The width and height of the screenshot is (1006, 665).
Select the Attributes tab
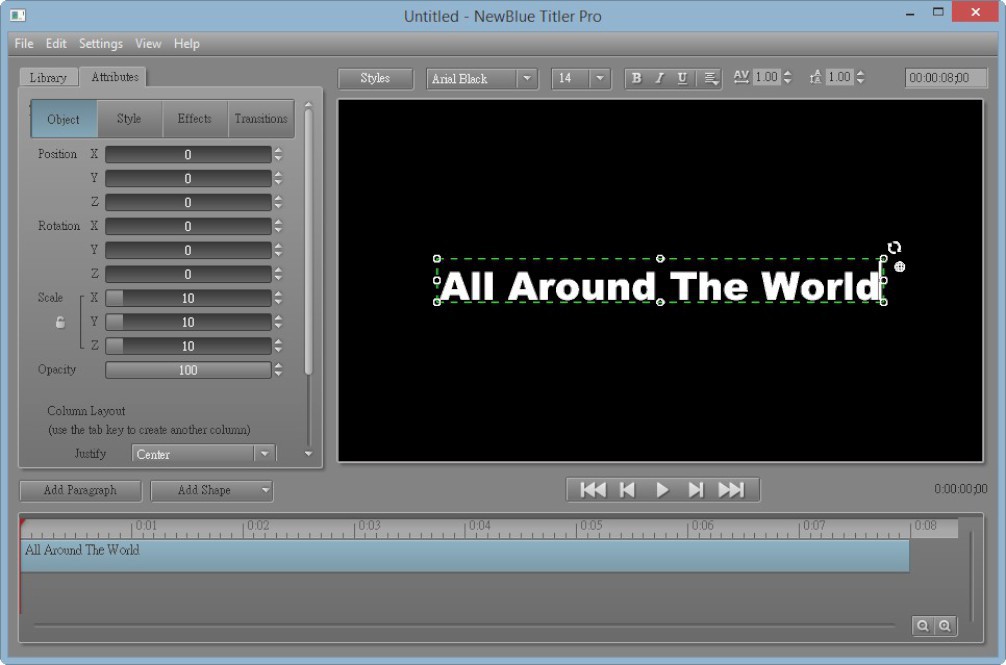click(x=114, y=77)
